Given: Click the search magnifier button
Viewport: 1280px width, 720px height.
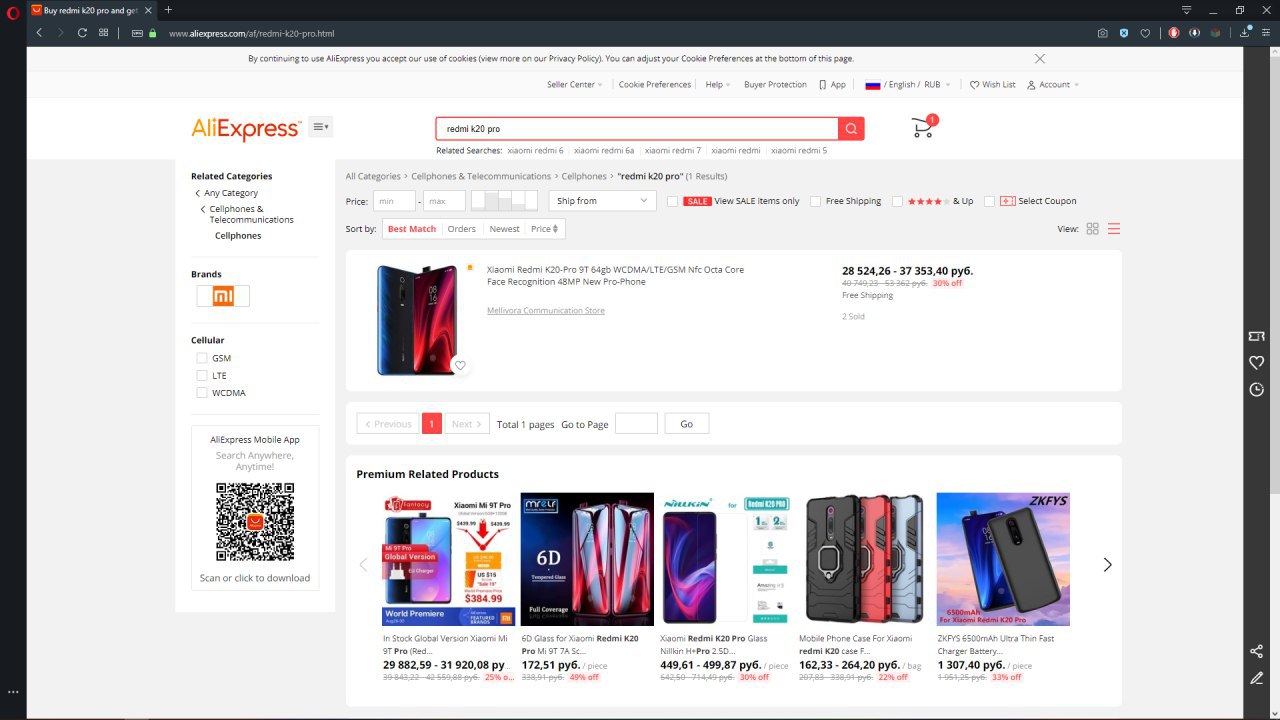Looking at the screenshot, I should (851, 128).
